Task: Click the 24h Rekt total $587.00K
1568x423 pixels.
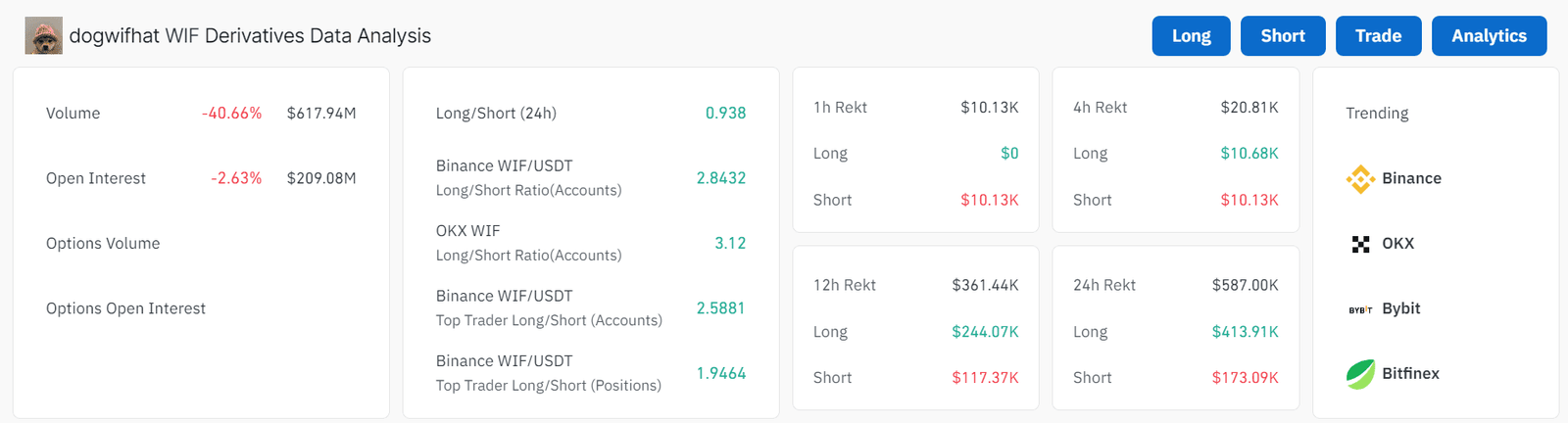Action: click(x=1245, y=285)
